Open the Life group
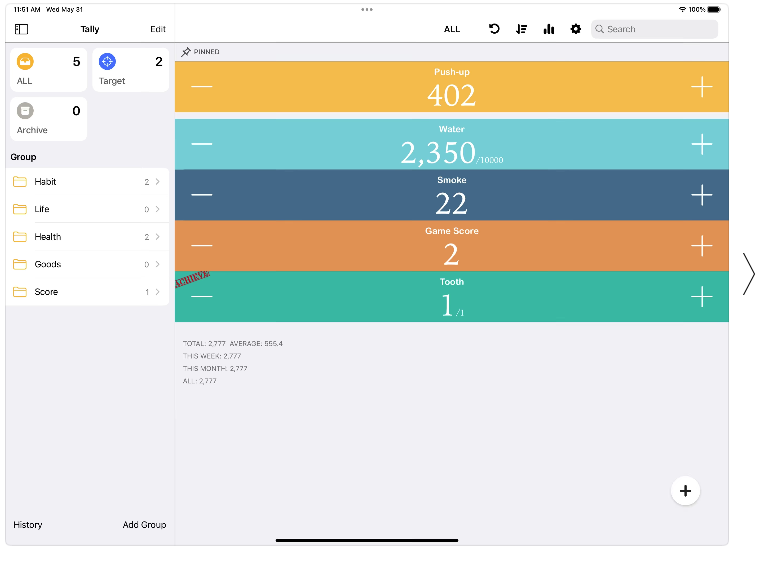This screenshot has height=566, width=760. (x=87, y=209)
